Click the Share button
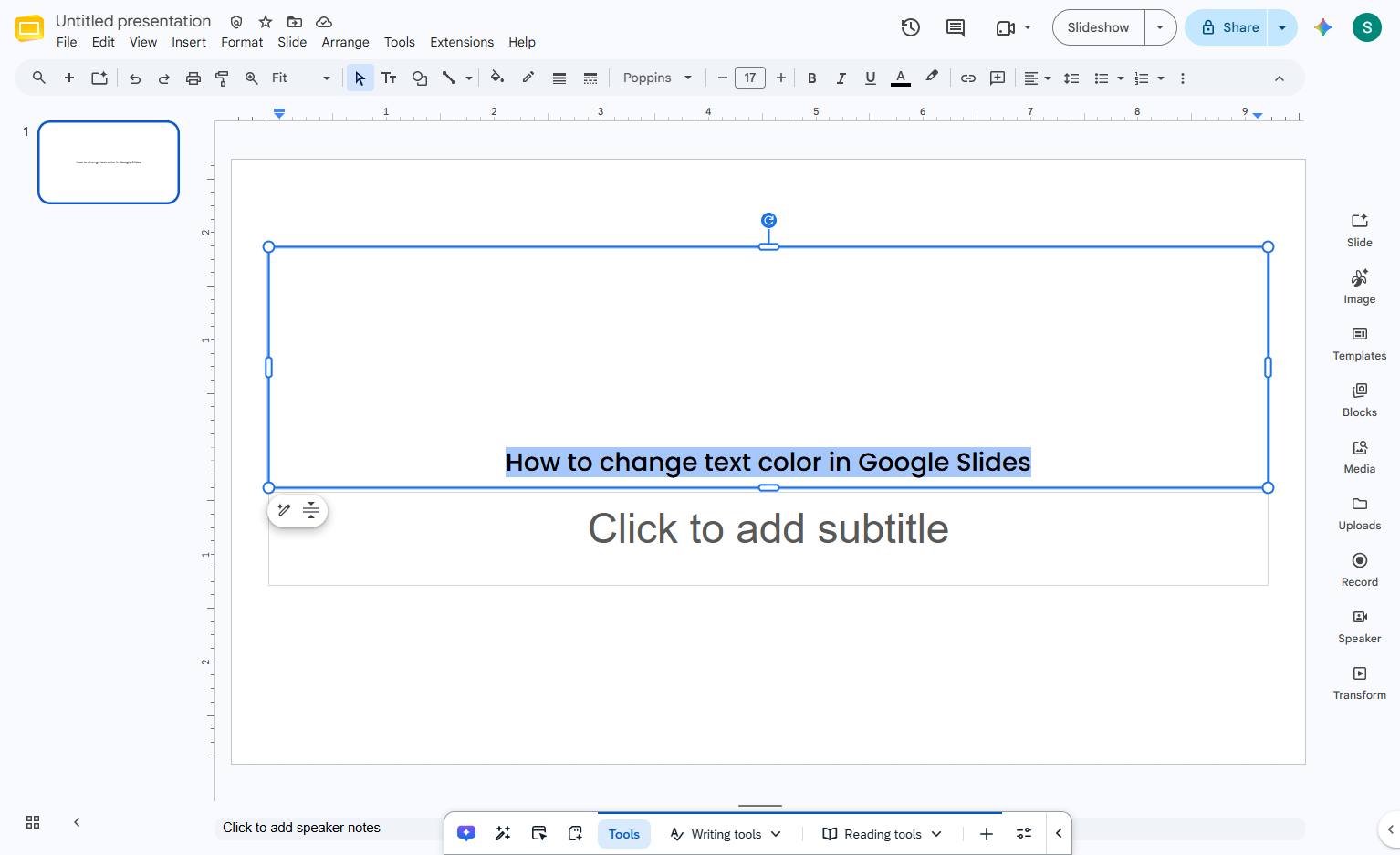The width and height of the screenshot is (1400, 855). tap(1228, 27)
